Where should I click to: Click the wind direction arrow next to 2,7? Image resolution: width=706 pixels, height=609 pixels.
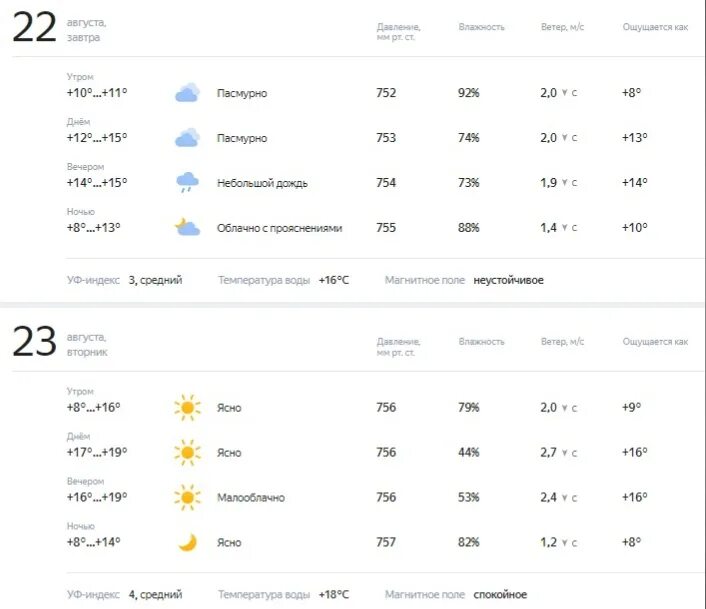pyautogui.click(x=565, y=453)
